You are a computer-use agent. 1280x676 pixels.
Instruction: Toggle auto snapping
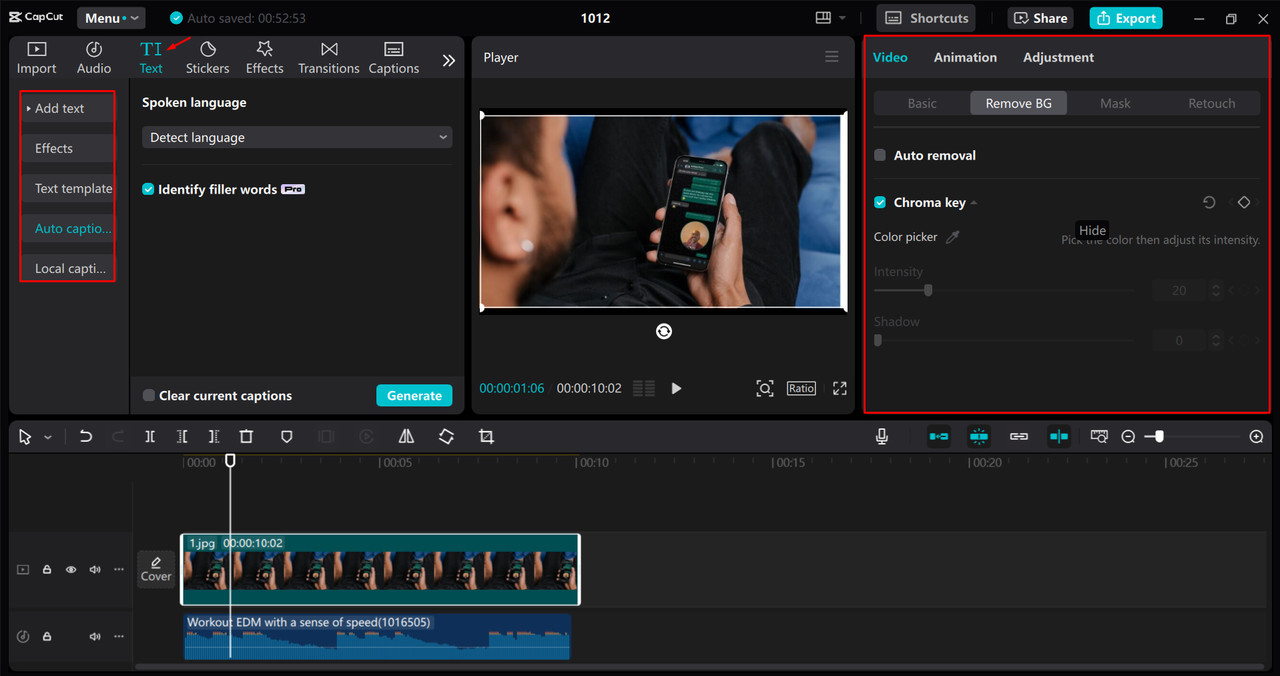(x=979, y=437)
